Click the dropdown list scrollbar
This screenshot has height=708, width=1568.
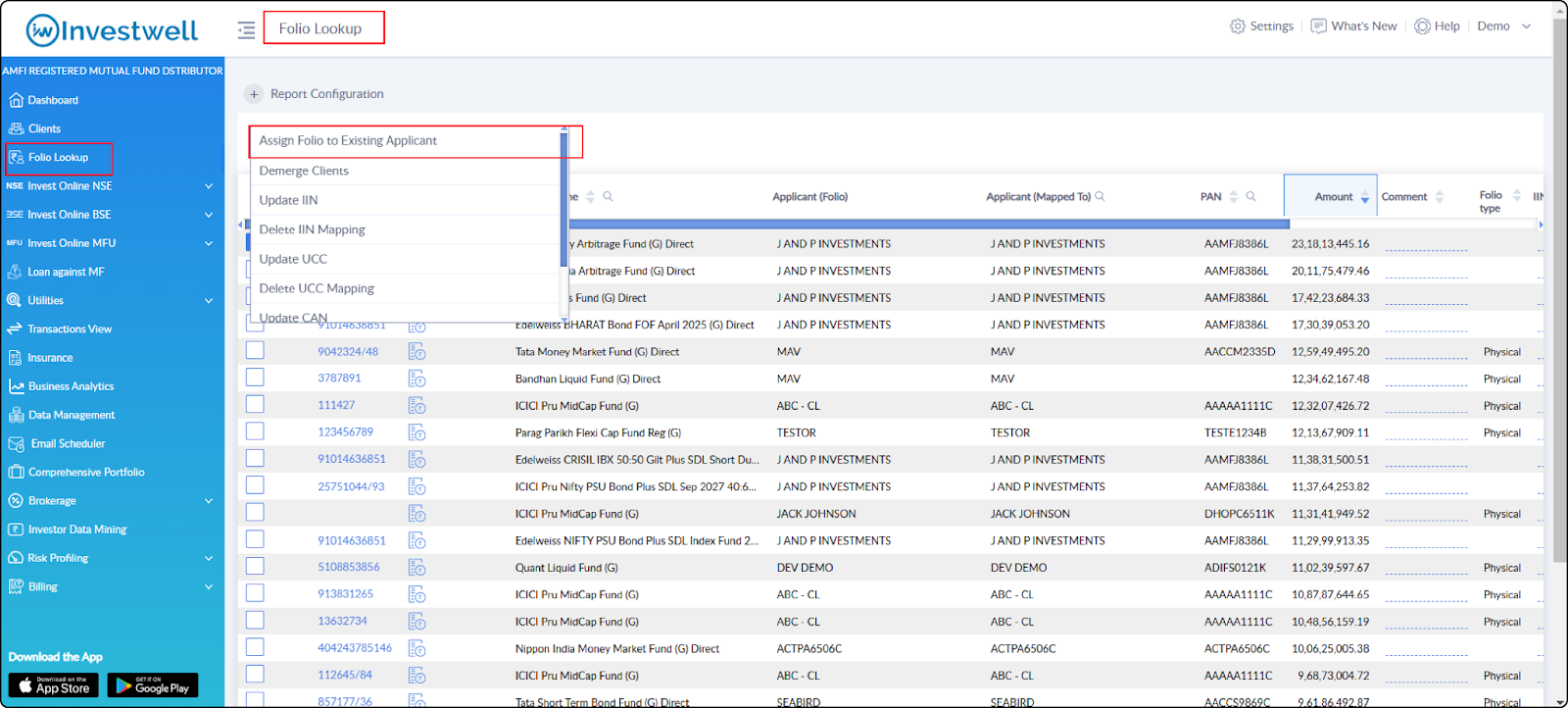pyautogui.click(x=564, y=200)
